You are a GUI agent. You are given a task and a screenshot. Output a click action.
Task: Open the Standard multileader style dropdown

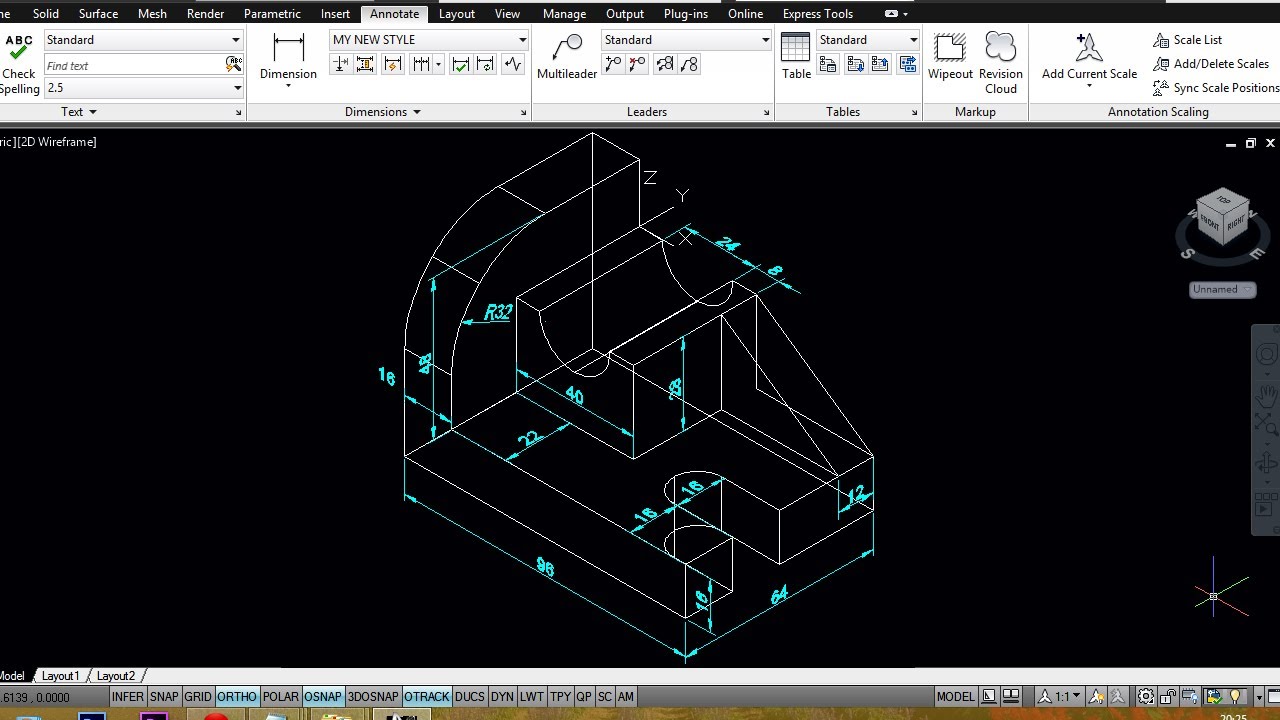point(686,40)
